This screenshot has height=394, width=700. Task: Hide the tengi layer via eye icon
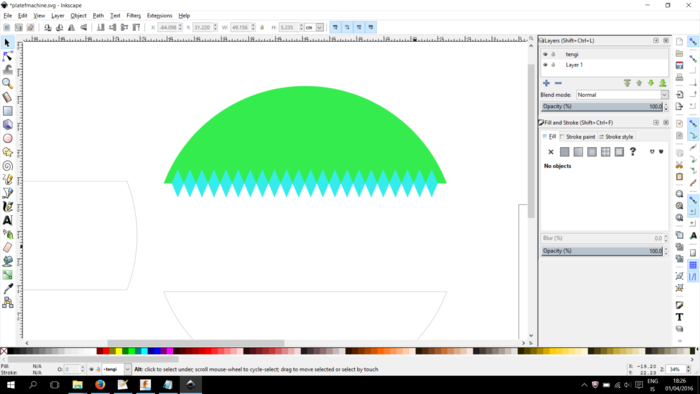coord(545,54)
